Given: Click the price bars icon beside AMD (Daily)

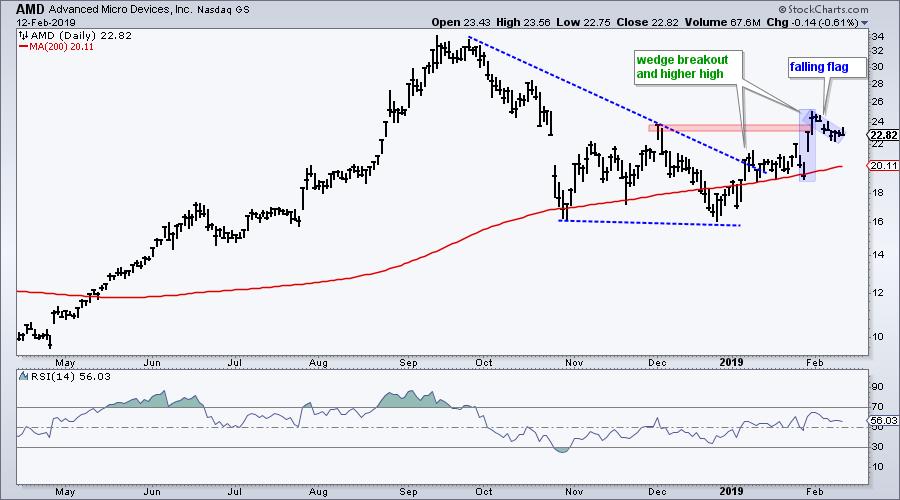Looking at the screenshot, I should click(x=24, y=36).
